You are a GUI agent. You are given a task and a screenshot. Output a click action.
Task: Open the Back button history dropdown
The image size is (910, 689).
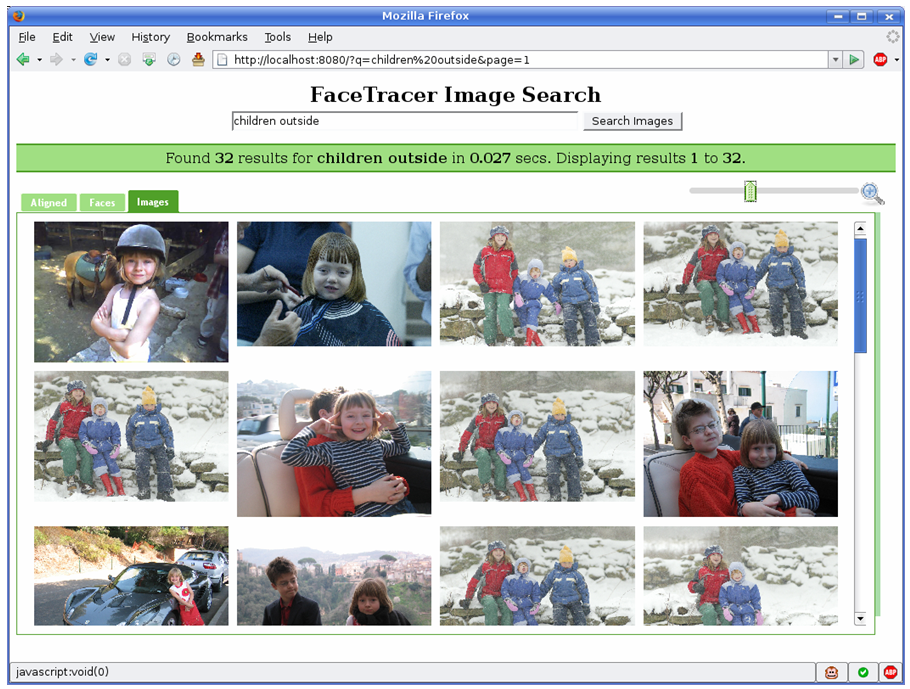[40, 60]
